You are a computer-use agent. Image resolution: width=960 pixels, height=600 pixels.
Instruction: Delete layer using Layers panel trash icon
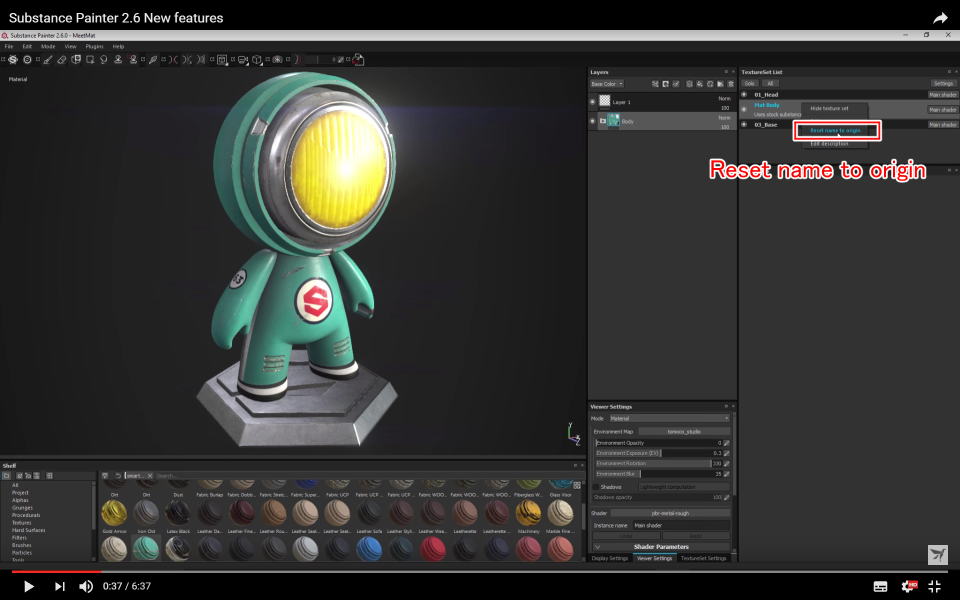click(x=730, y=84)
